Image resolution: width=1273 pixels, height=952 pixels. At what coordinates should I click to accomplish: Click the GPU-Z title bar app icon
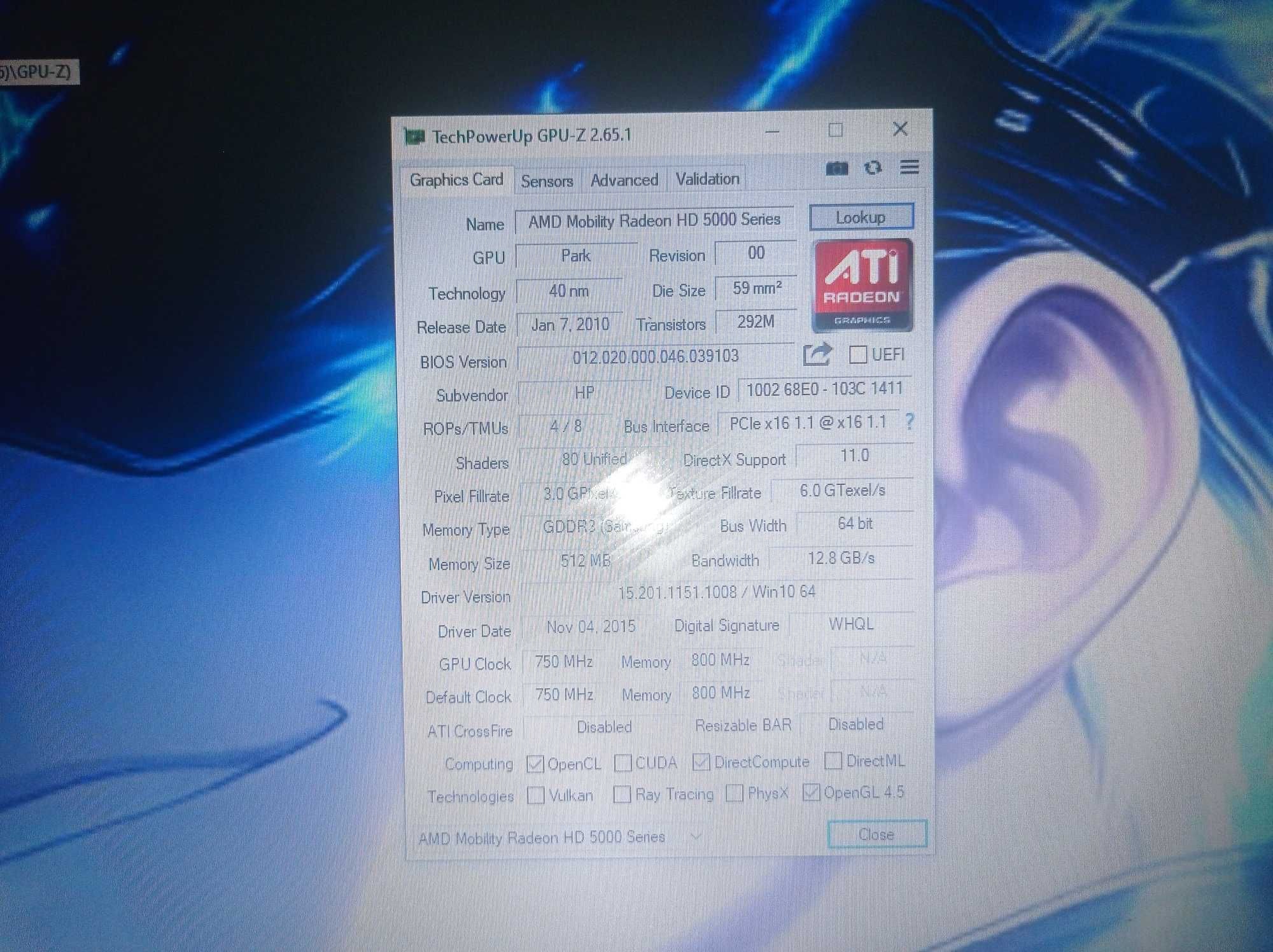coord(414,136)
